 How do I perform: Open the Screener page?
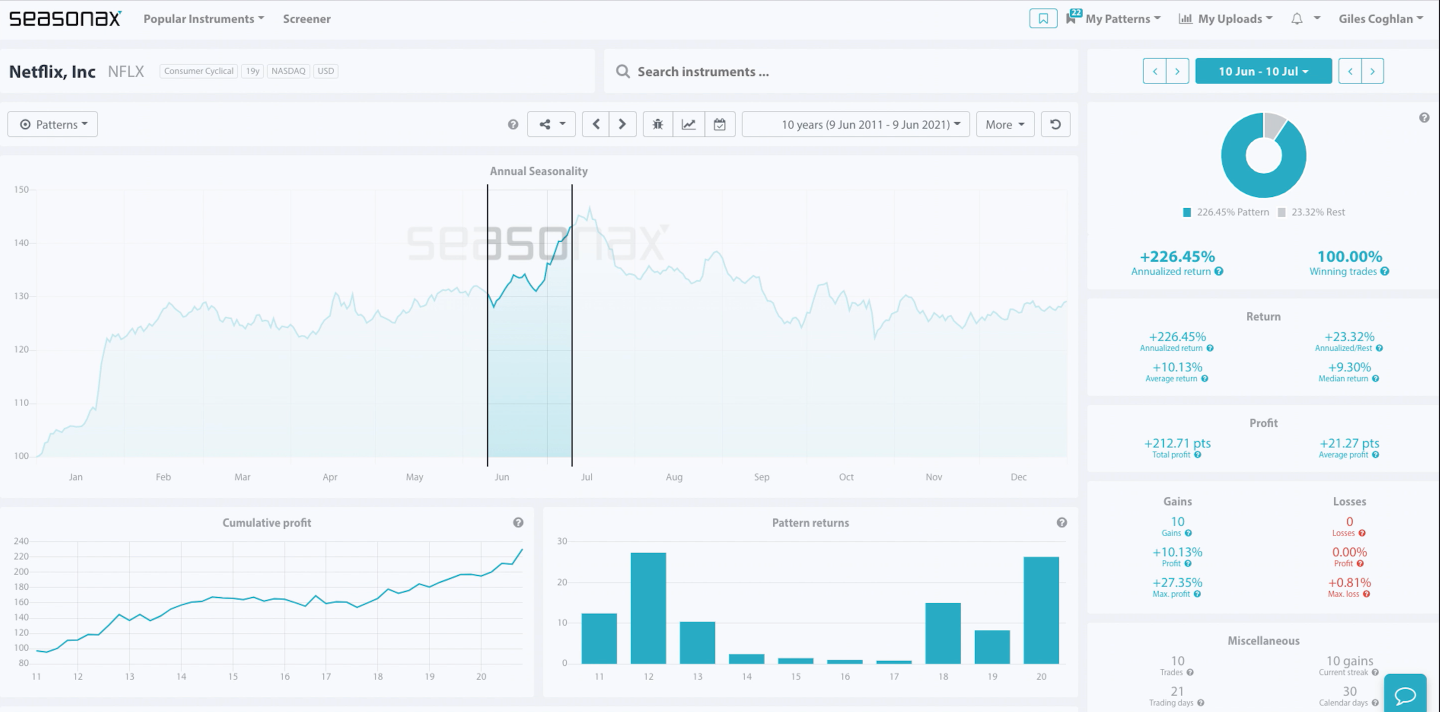pyautogui.click(x=306, y=18)
